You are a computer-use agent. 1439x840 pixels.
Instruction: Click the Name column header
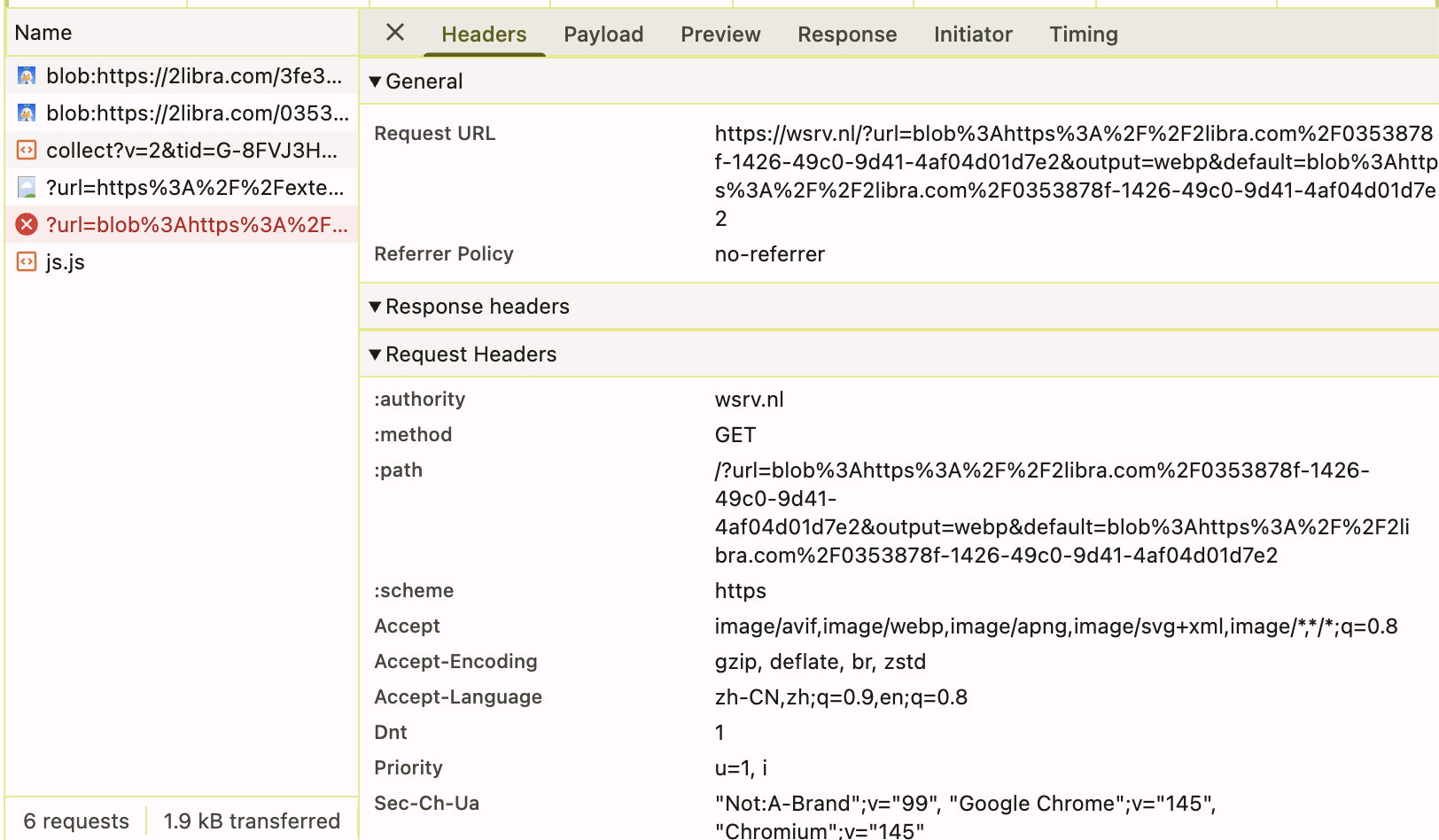[43, 33]
